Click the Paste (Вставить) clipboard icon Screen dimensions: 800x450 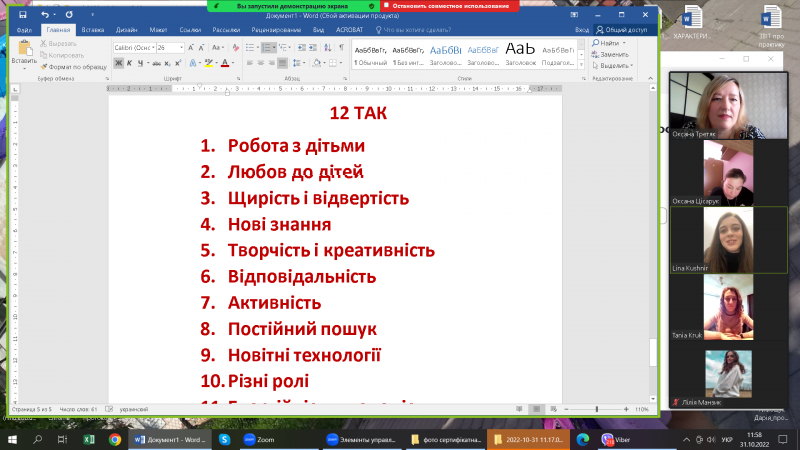(x=24, y=48)
